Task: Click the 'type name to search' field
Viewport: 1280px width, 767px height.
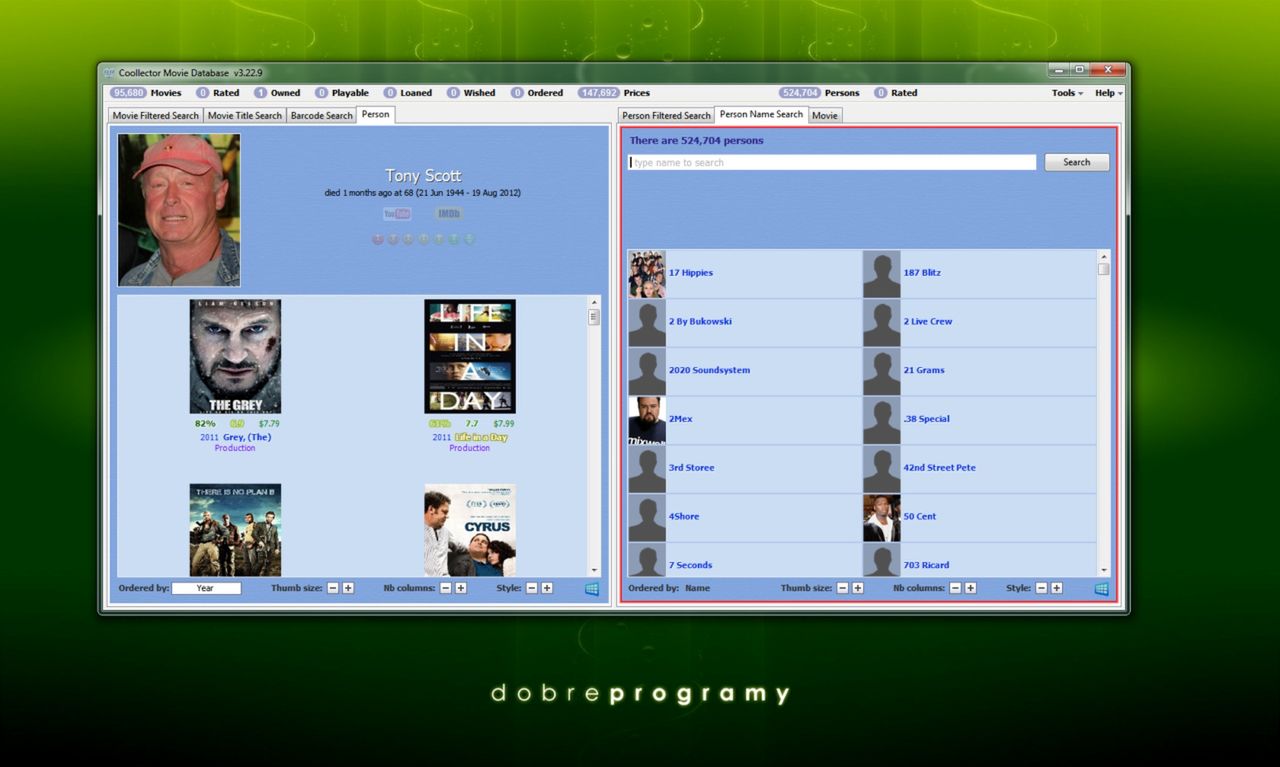Action: point(832,162)
